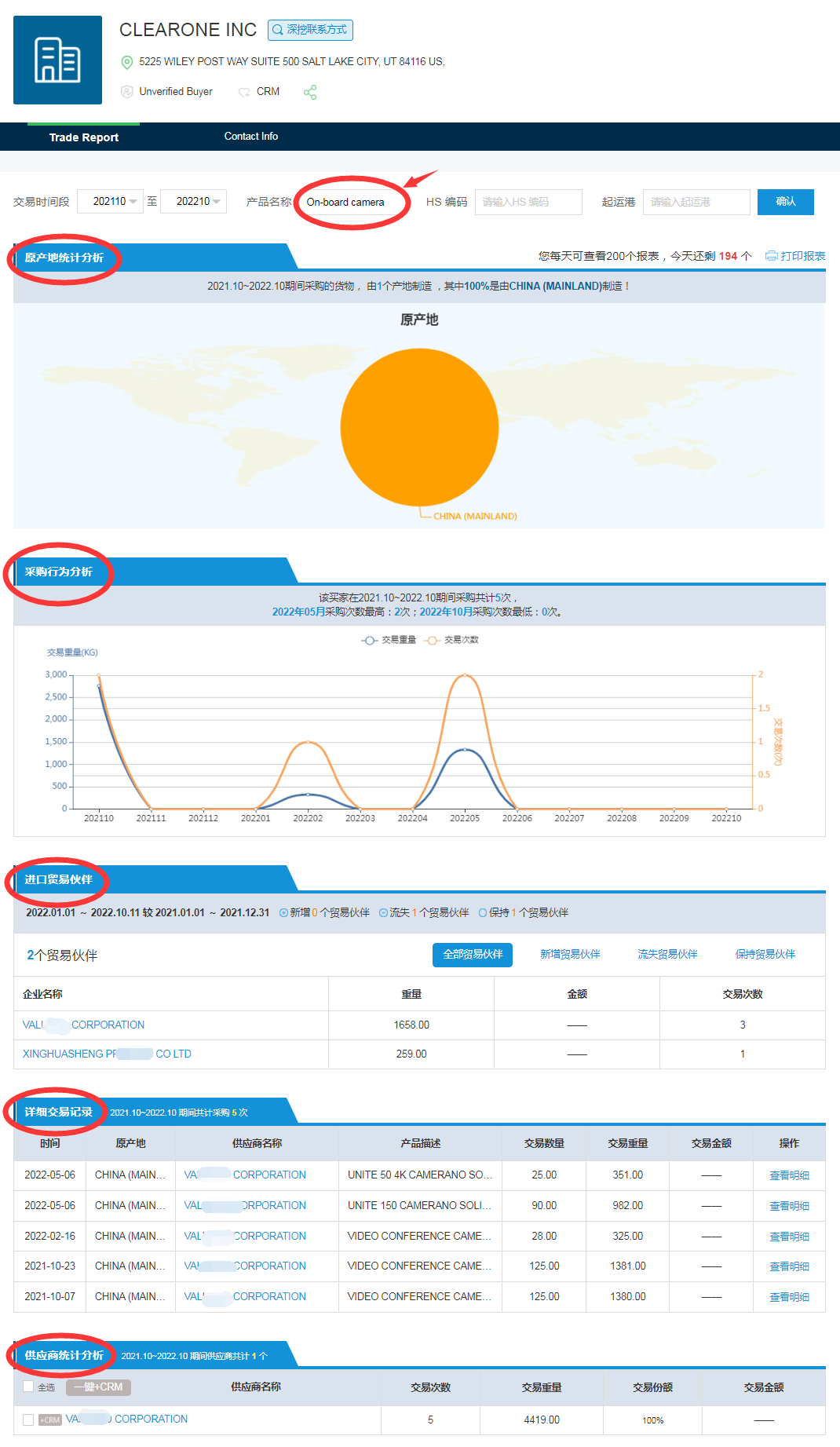Image resolution: width=840 pixels, height=1447 pixels.
Task: Open the product name On-board camera field
Action: (351, 202)
